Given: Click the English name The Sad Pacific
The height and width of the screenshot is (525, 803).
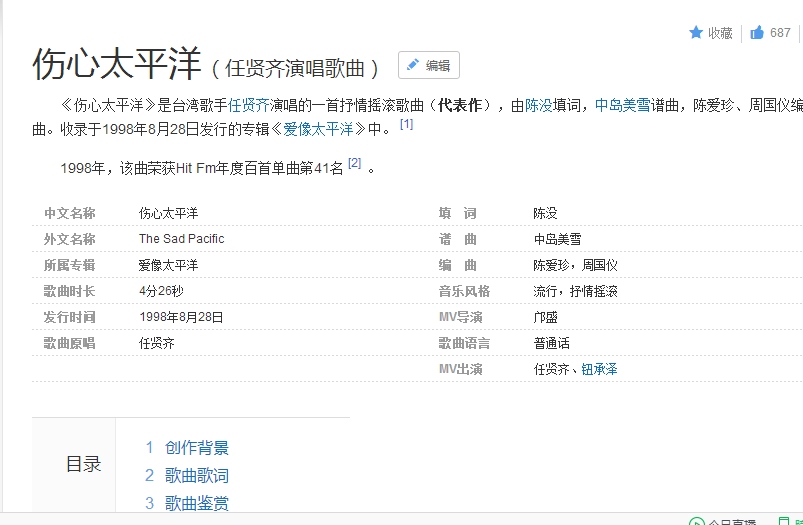Looking at the screenshot, I should pyautogui.click(x=182, y=239).
